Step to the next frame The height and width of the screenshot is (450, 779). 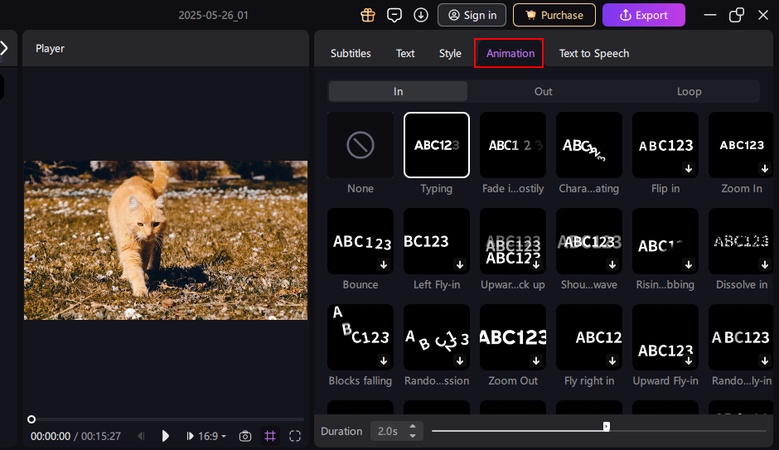coord(190,436)
